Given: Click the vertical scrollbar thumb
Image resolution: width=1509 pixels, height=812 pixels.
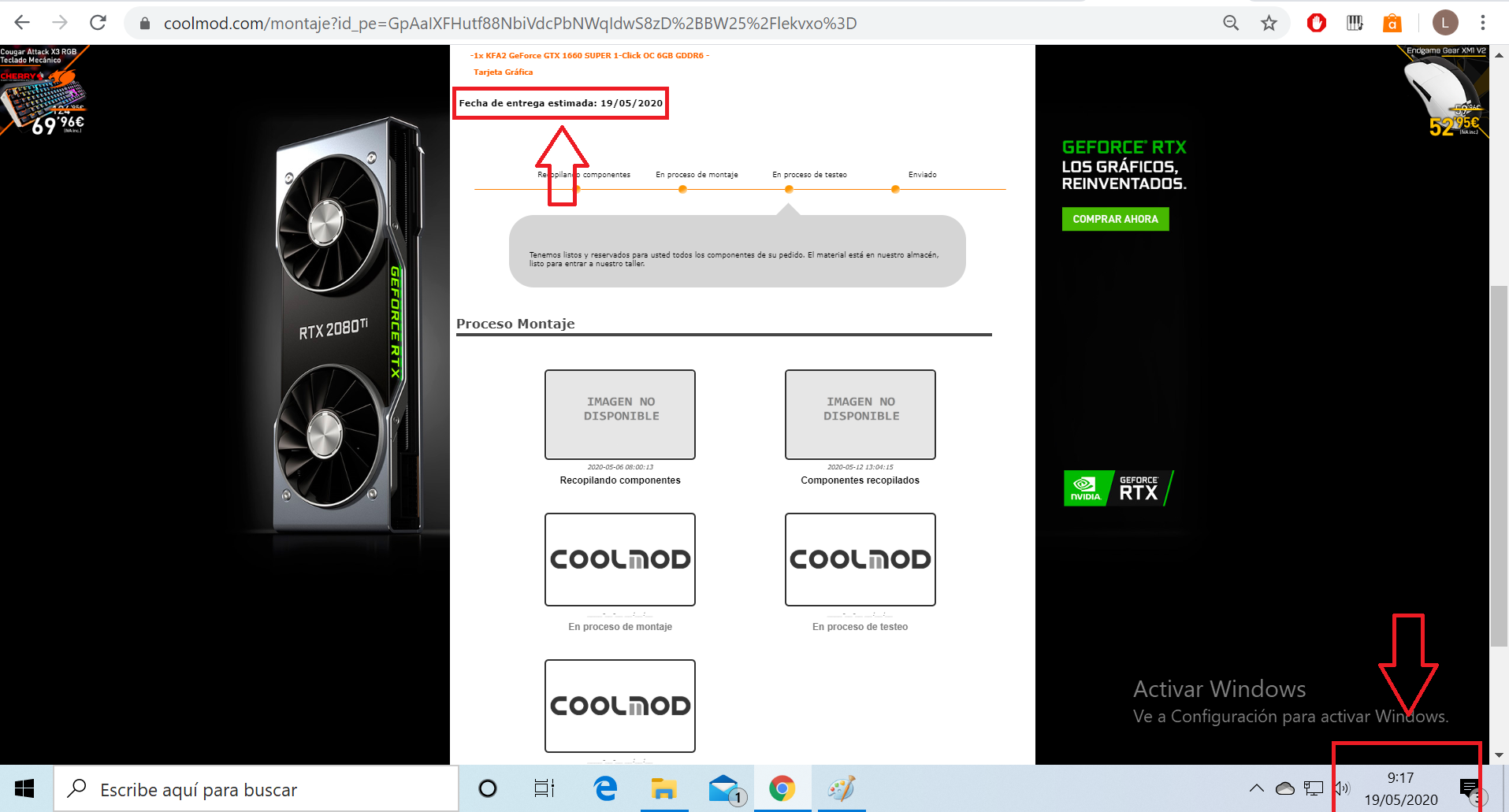Looking at the screenshot, I should point(1499,466).
